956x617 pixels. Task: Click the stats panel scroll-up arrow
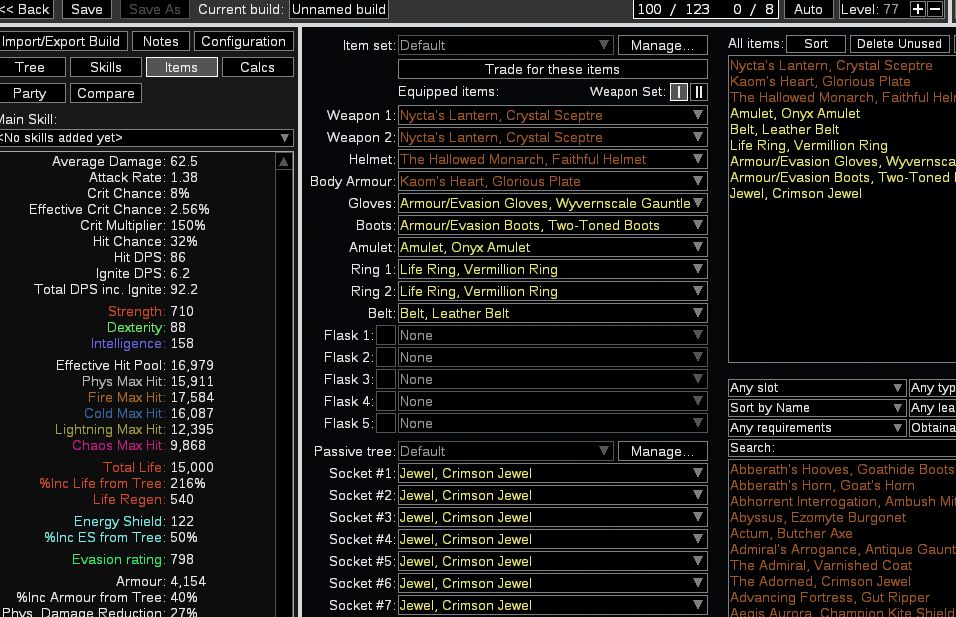[284, 162]
